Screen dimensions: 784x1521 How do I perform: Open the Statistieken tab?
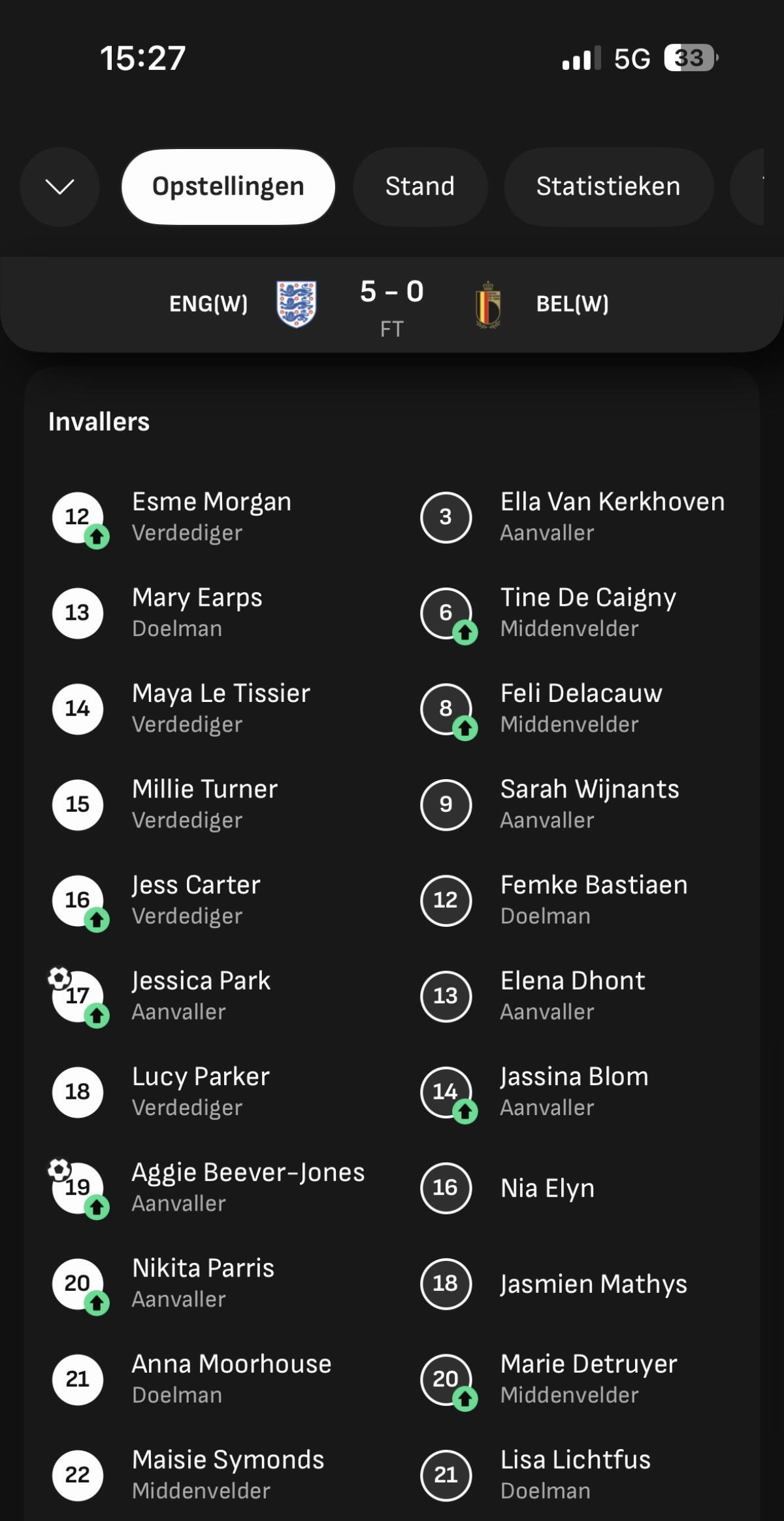[x=608, y=187]
